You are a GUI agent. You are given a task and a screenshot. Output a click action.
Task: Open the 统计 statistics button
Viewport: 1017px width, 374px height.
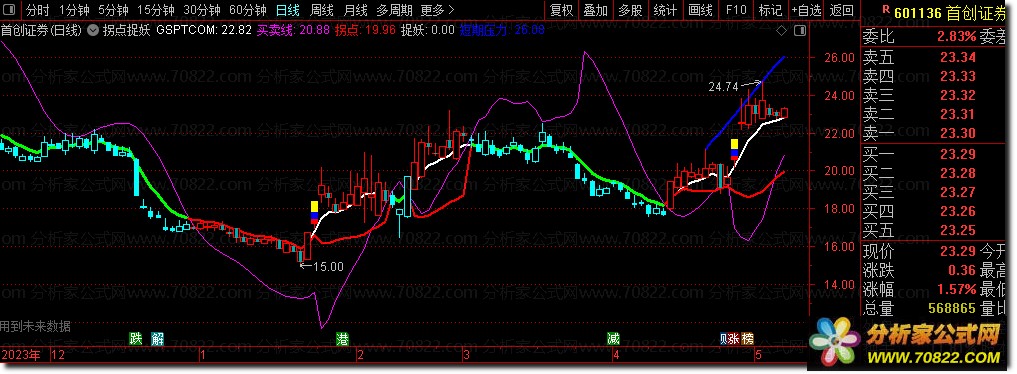tap(665, 10)
